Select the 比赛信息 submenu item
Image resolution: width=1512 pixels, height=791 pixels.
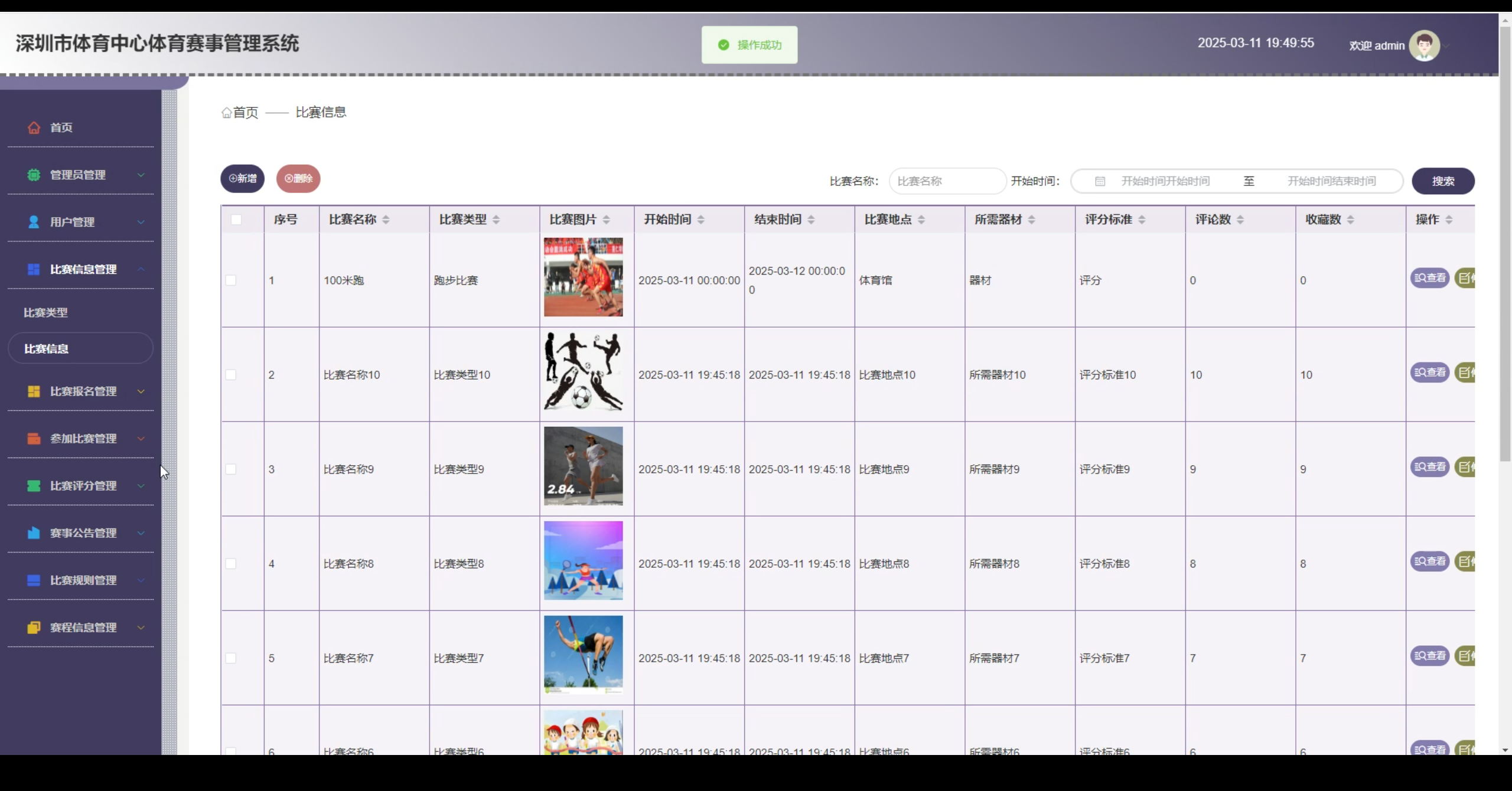click(x=46, y=349)
